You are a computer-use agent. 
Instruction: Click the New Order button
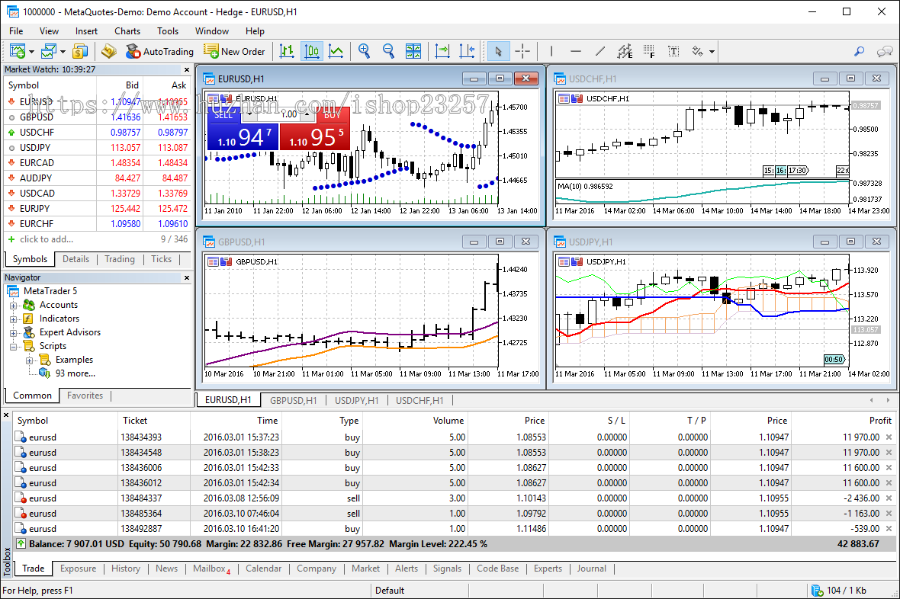pos(235,52)
